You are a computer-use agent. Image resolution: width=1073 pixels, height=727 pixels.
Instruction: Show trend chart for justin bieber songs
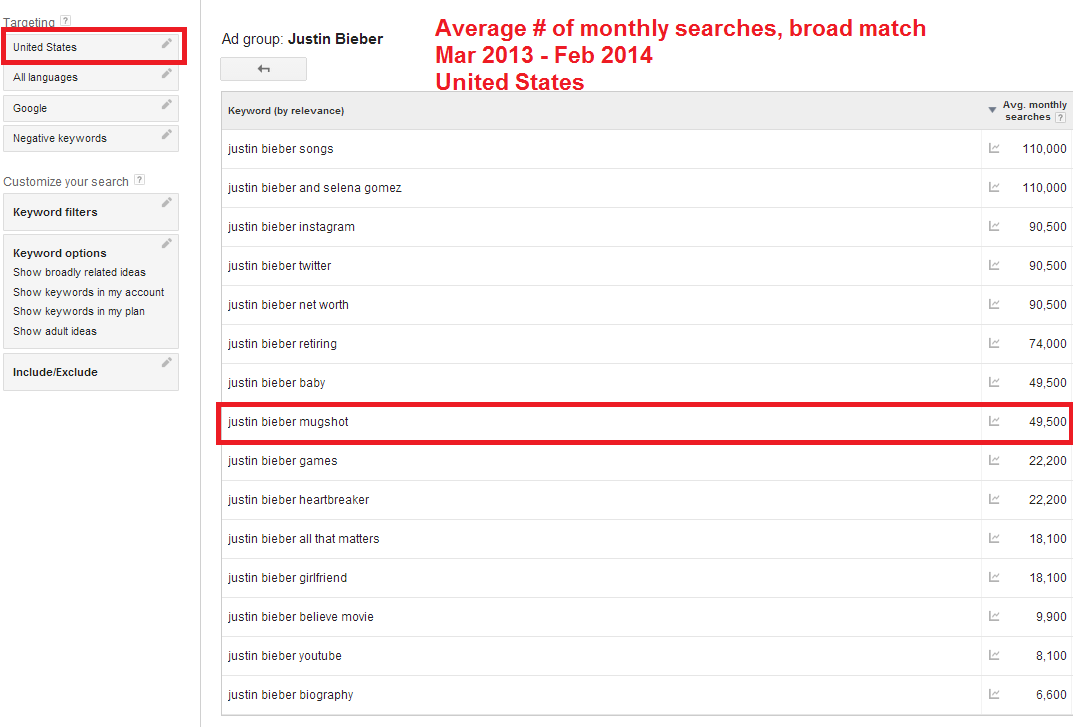pyautogui.click(x=994, y=148)
